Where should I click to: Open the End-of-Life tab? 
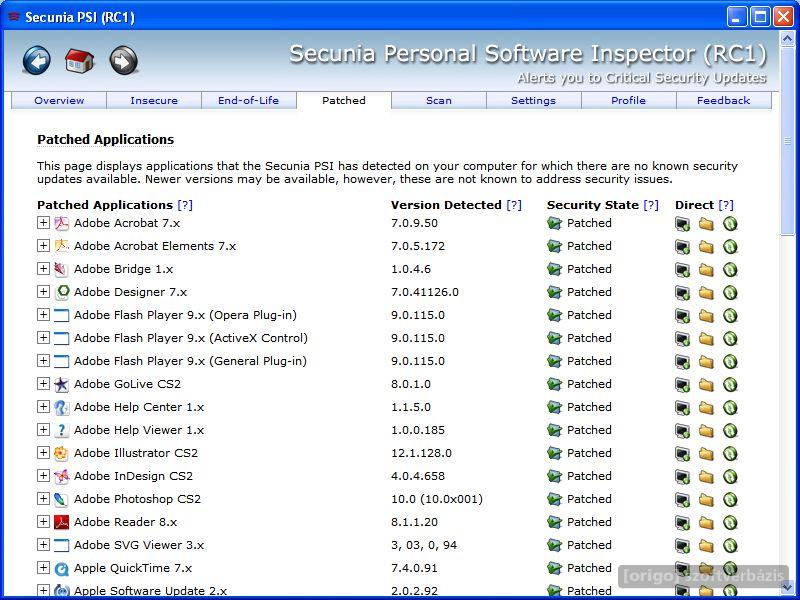pyautogui.click(x=248, y=101)
